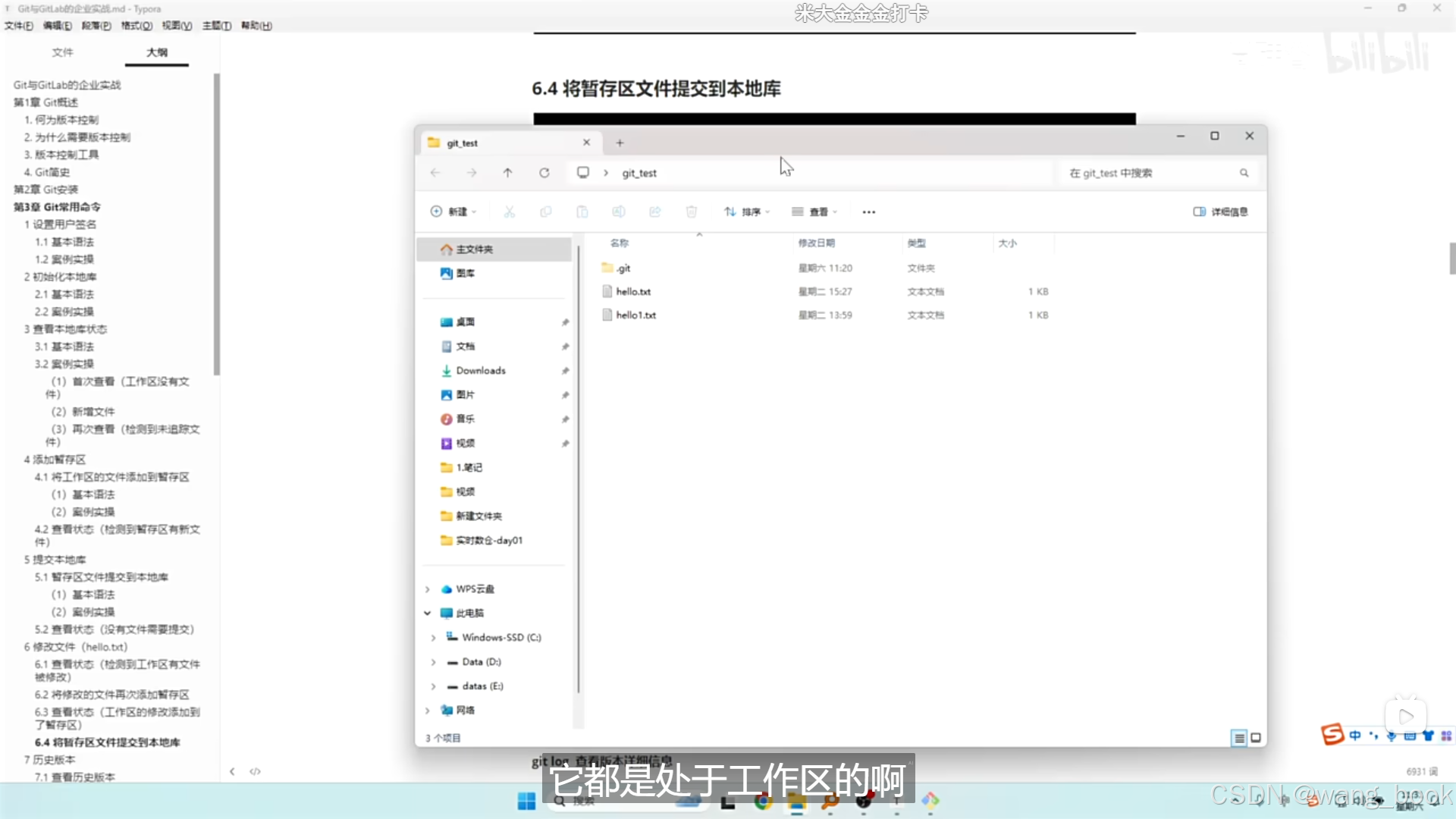Go up one folder level arrow

pyautogui.click(x=508, y=173)
